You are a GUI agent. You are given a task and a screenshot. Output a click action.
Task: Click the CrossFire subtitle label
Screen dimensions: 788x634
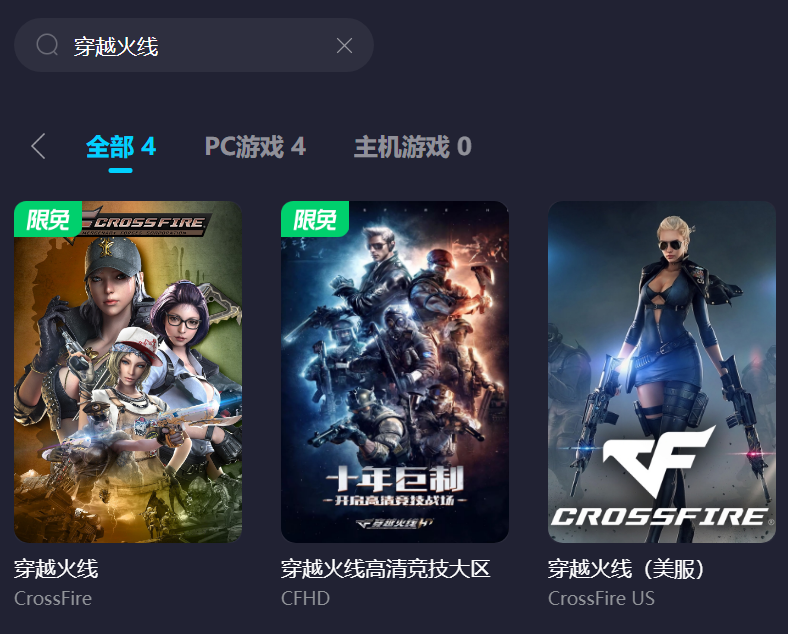[53, 598]
